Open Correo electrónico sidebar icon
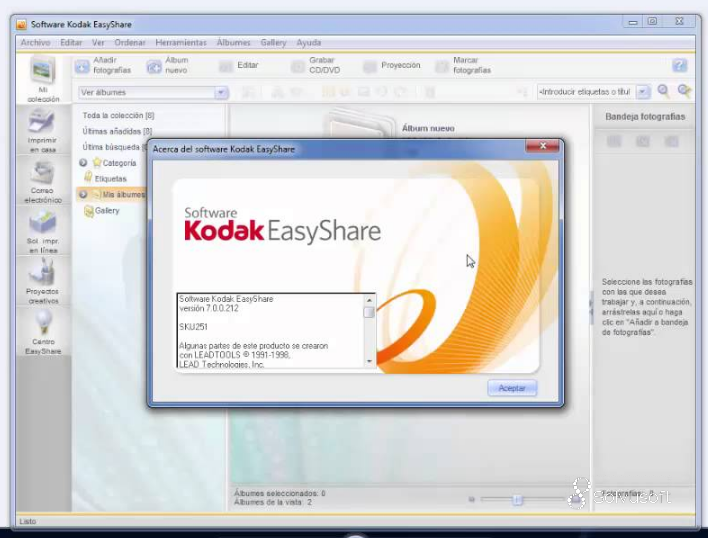The width and height of the screenshot is (708, 538). [x=42, y=181]
